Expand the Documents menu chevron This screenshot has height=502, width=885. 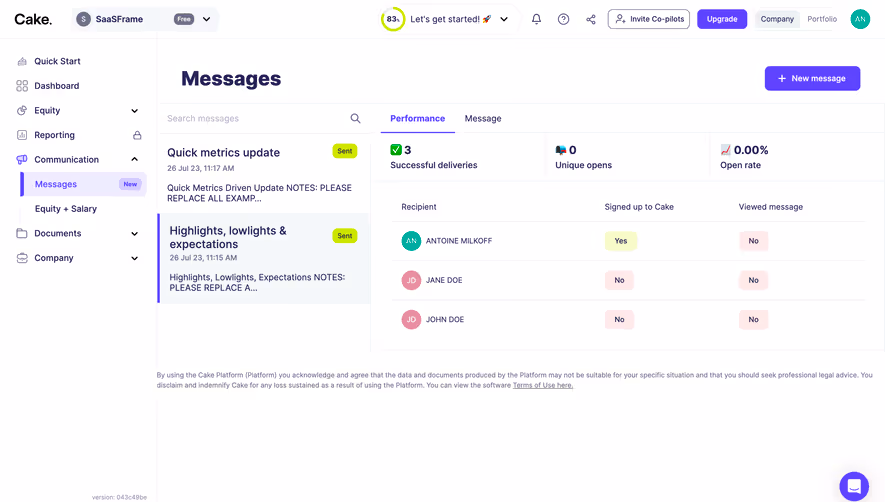(x=134, y=234)
